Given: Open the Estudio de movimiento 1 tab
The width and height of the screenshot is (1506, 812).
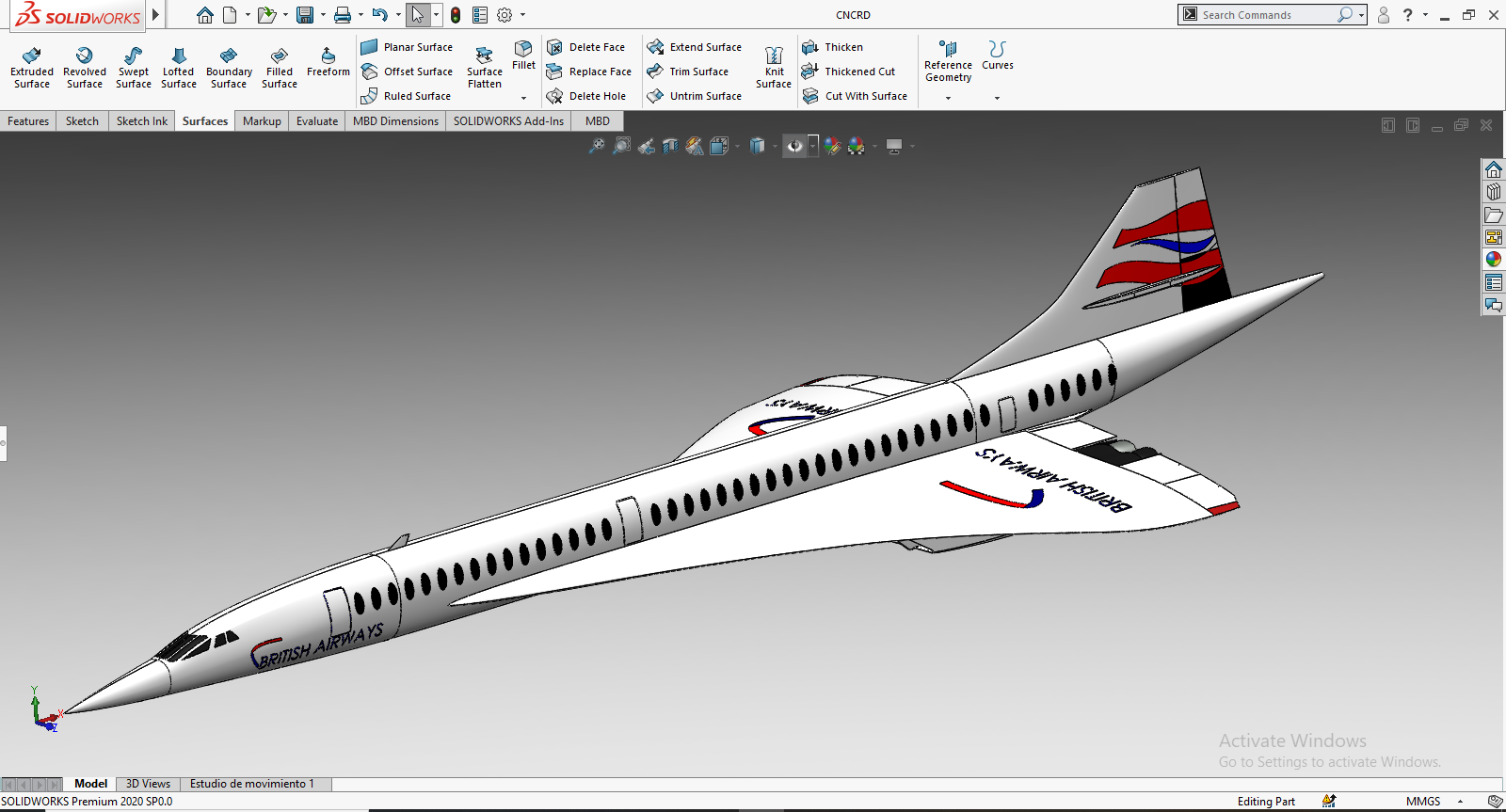Looking at the screenshot, I should (x=252, y=784).
